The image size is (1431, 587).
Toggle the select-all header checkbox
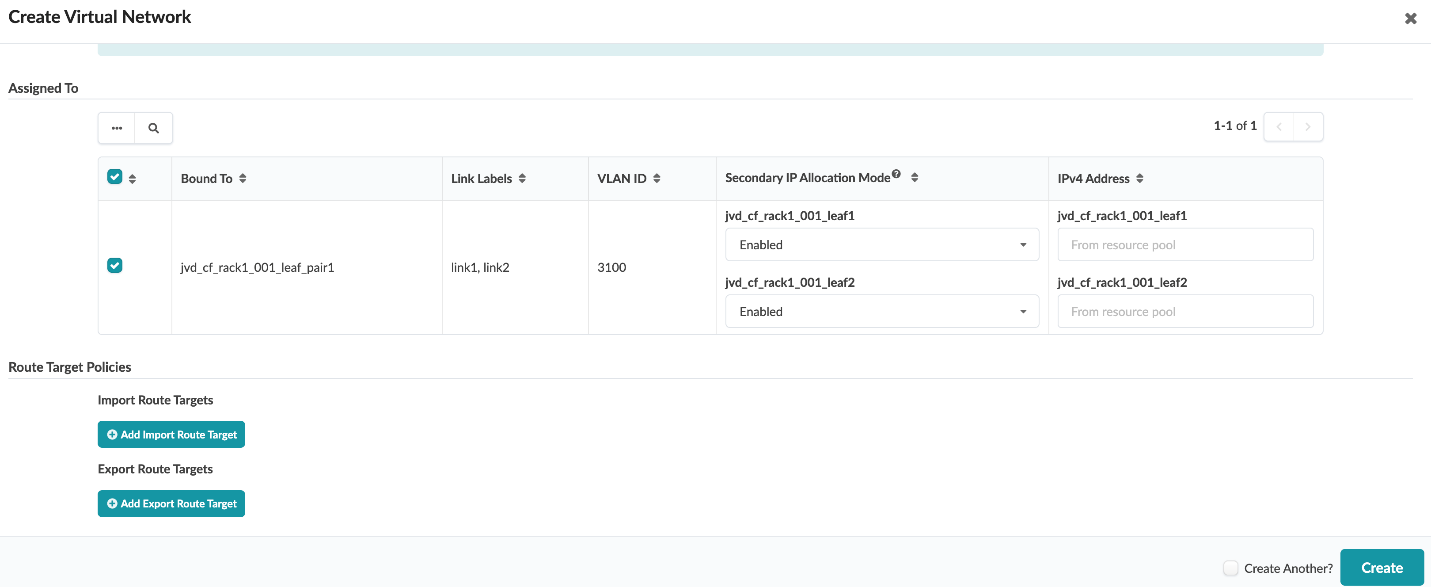pyautogui.click(x=114, y=177)
